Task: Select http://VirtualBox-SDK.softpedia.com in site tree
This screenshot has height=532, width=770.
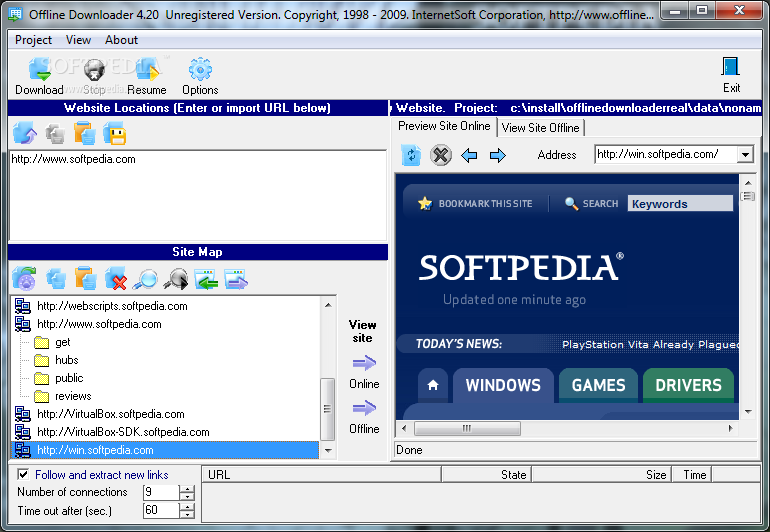Action: (x=123, y=432)
